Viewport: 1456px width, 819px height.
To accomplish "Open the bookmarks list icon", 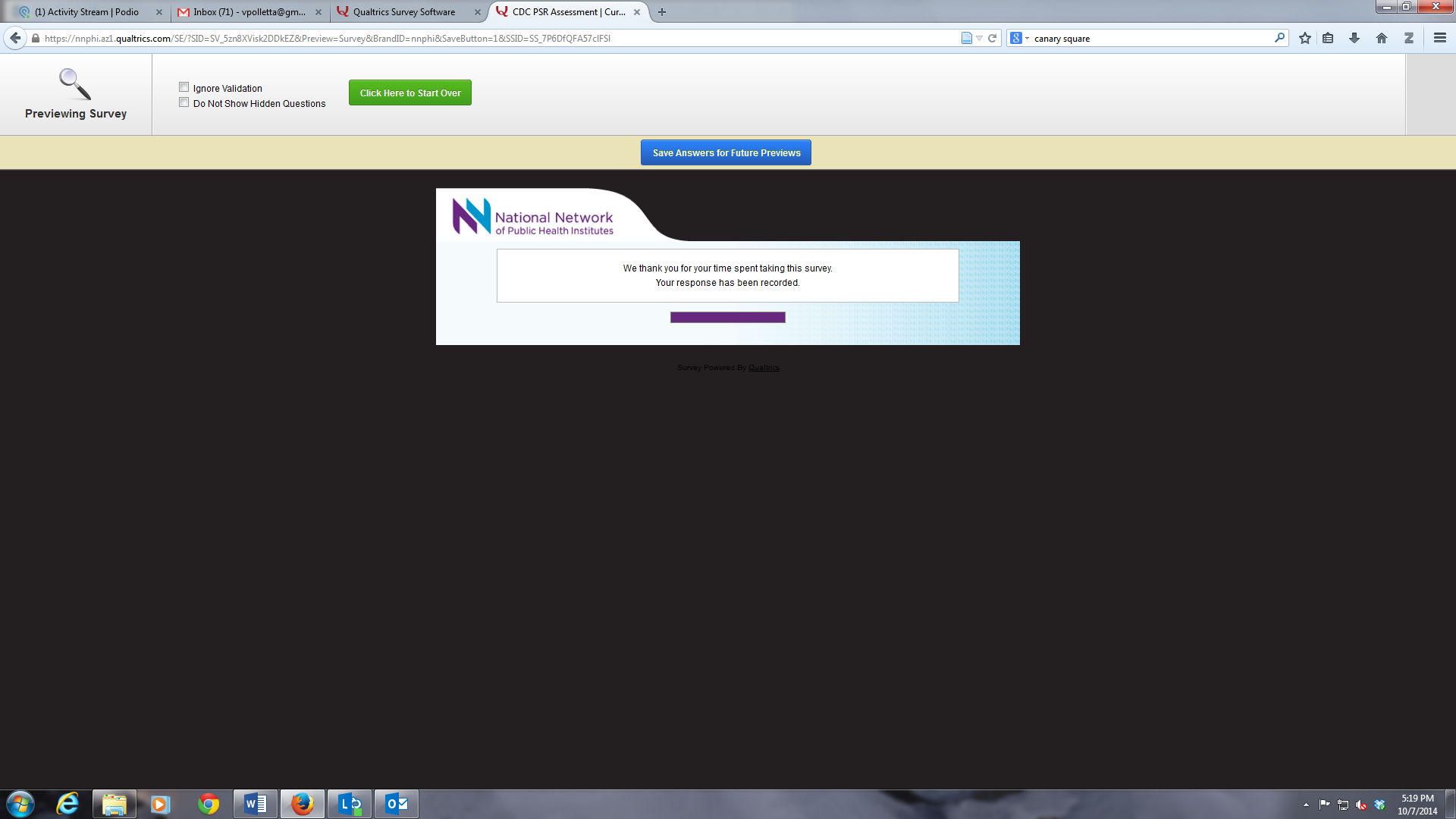I will tap(1328, 38).
